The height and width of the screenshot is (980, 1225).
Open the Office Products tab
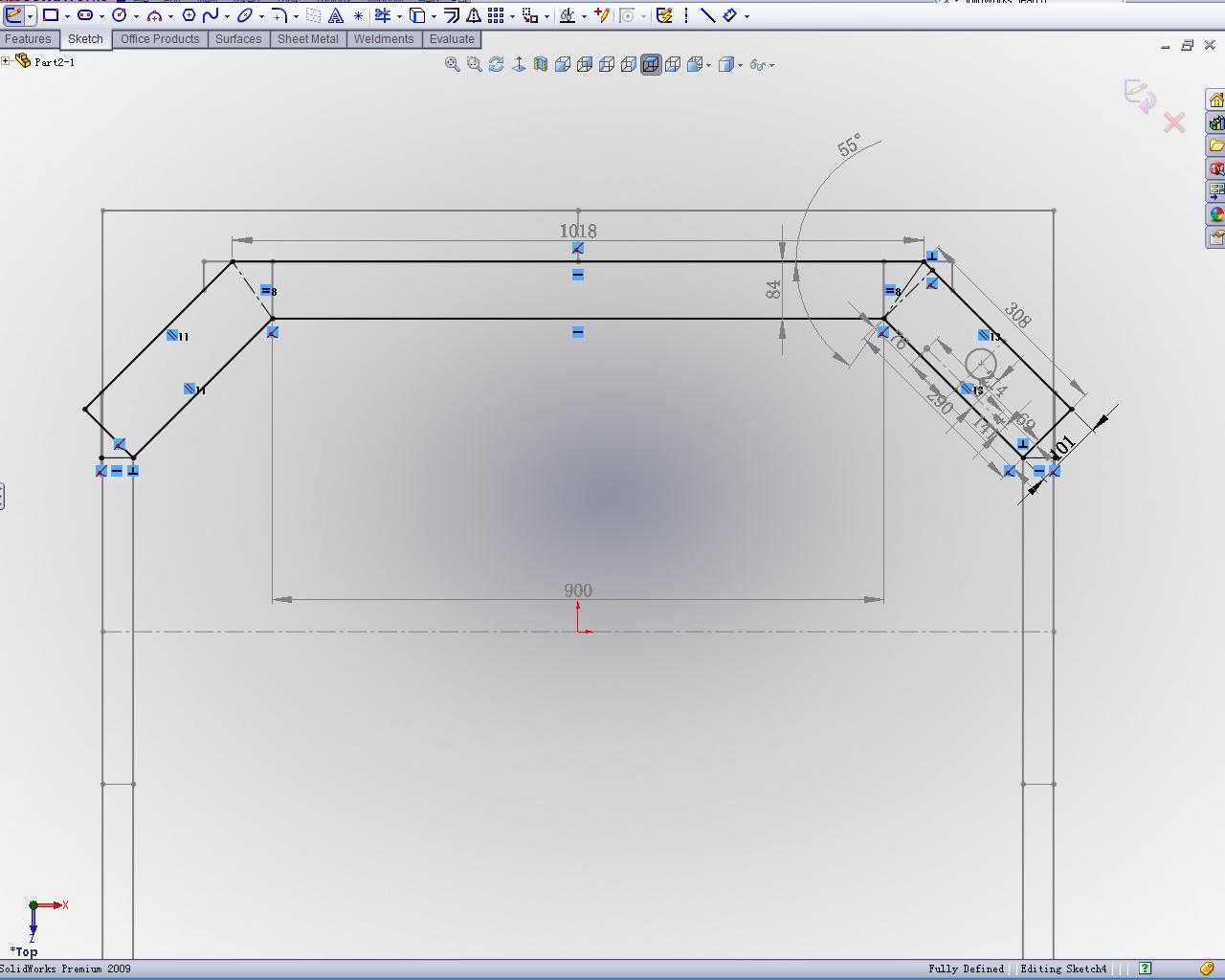pos(160,39)
